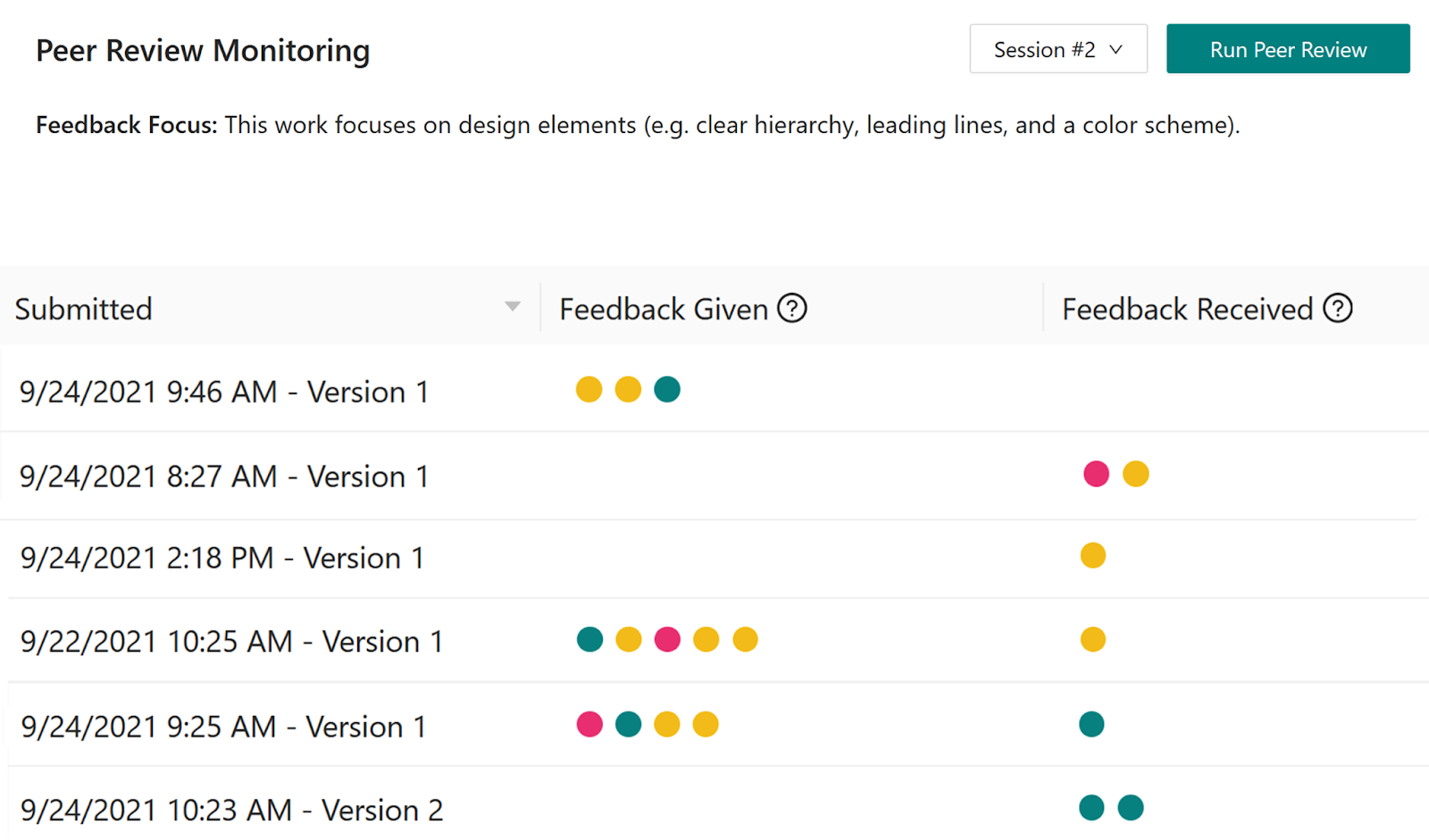
Task: Click the first teal dot in Version 2 row
Action: (1091, 808)
